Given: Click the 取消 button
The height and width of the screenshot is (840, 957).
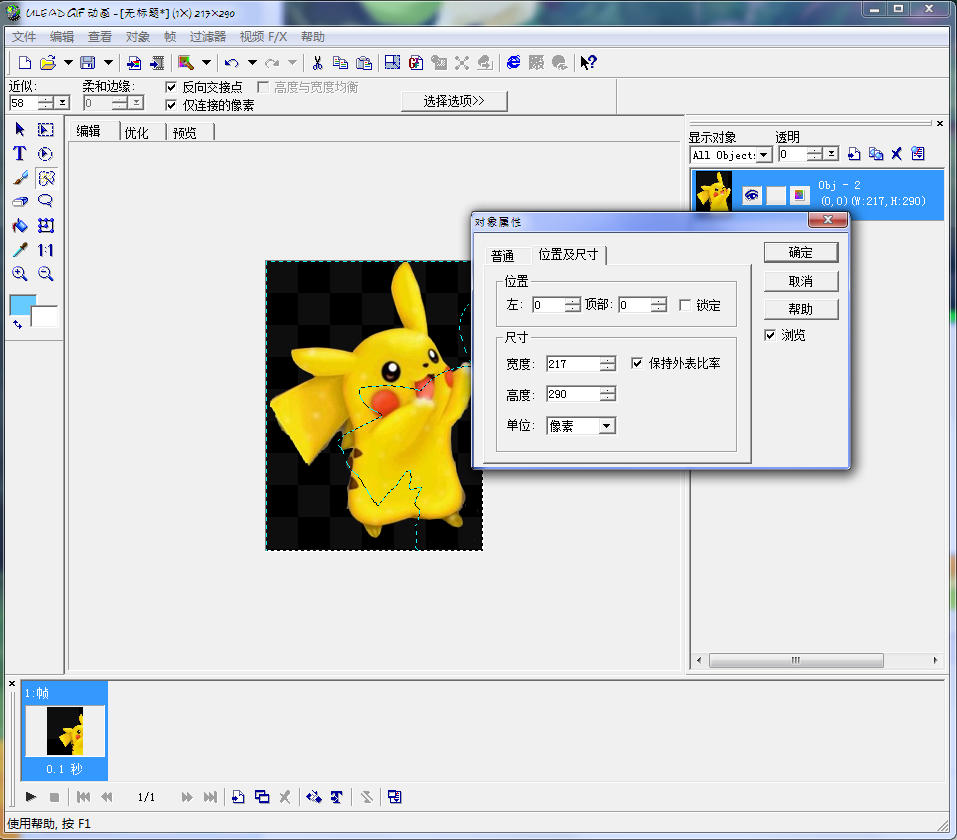Looking at the screenshot, I should pyautogui.click(x=801, y=281).
